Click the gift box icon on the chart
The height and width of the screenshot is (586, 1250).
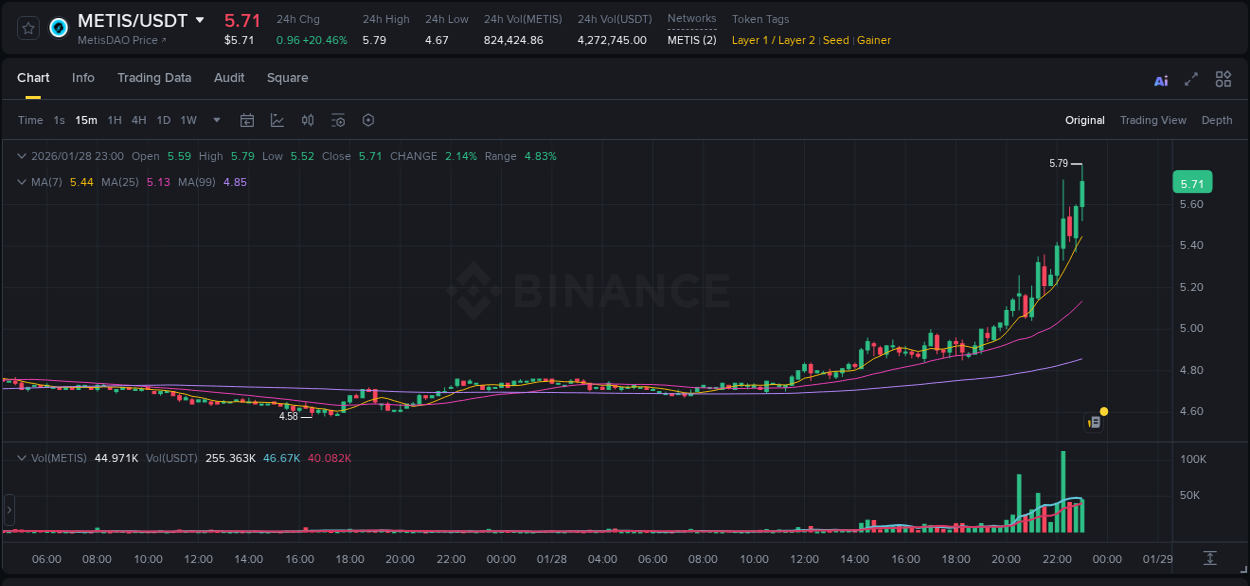pos(1094,421)
